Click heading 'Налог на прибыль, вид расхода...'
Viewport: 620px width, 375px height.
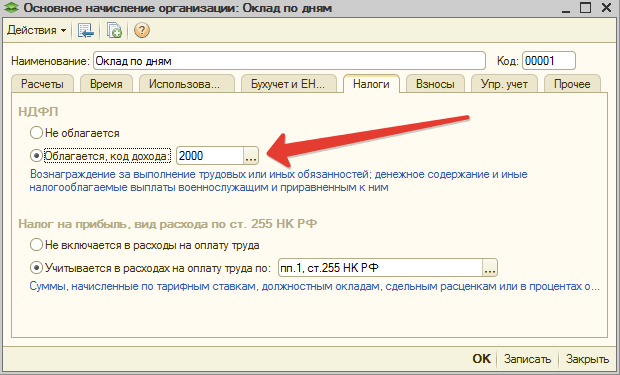tap(168, 224)
